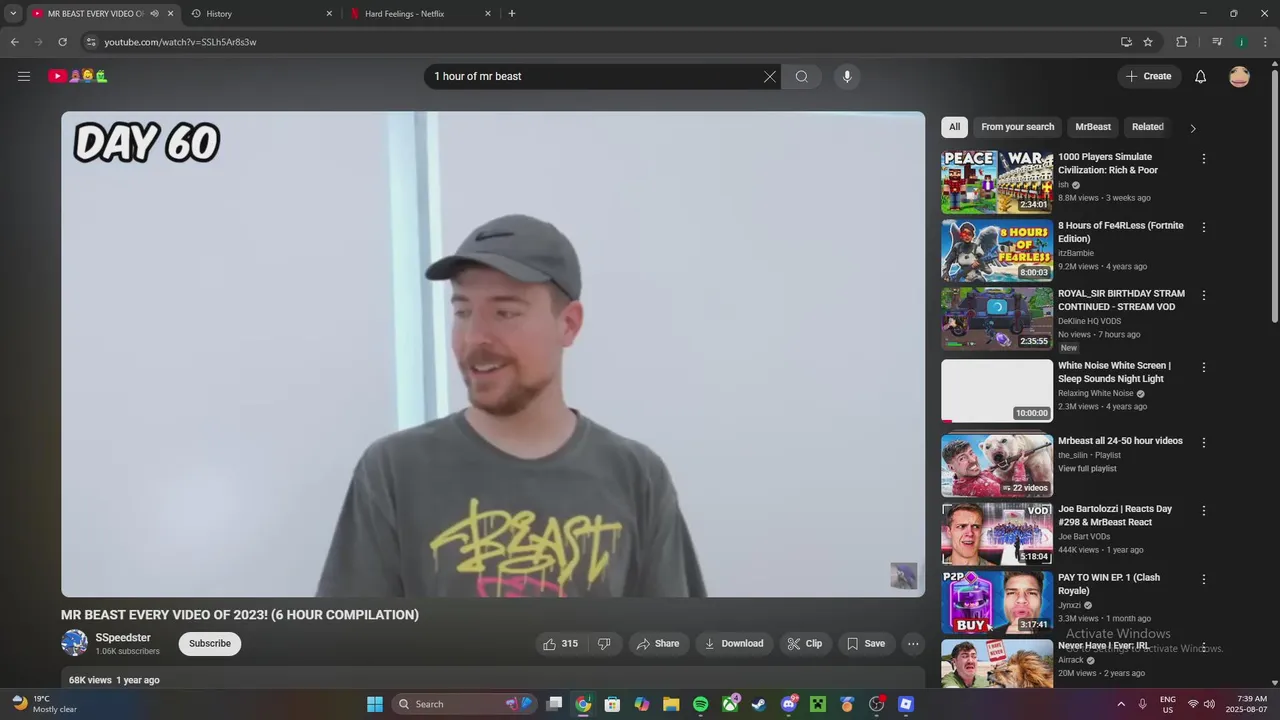Switch to the Hard Feelings - Netflix tab
The width and height of the screenshot is (1280, 720).
[x=420, y=14]
